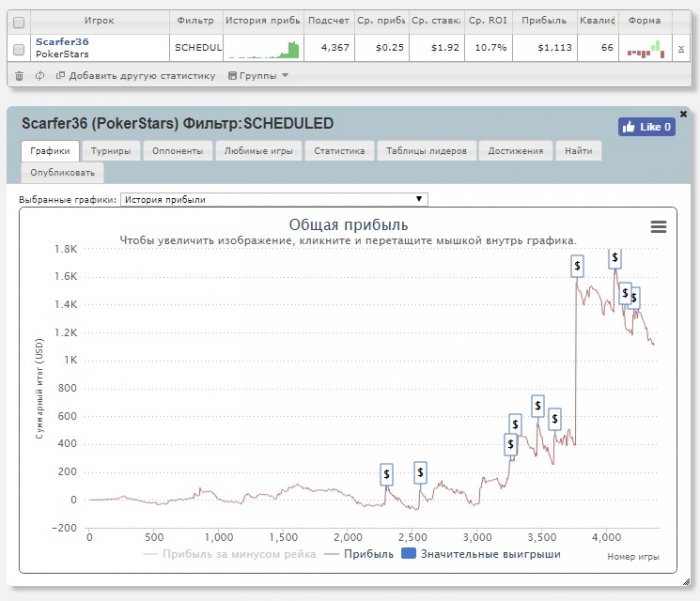Check the Scarfer36 row checkbox
This screenshot has width=700, height=601.
coord(19,50)
